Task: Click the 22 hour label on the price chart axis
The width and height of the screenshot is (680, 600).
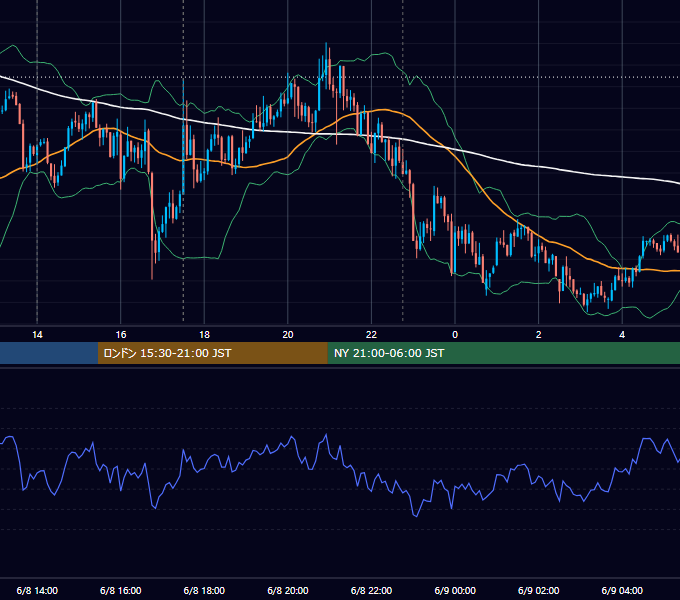Action: [371, 335]
